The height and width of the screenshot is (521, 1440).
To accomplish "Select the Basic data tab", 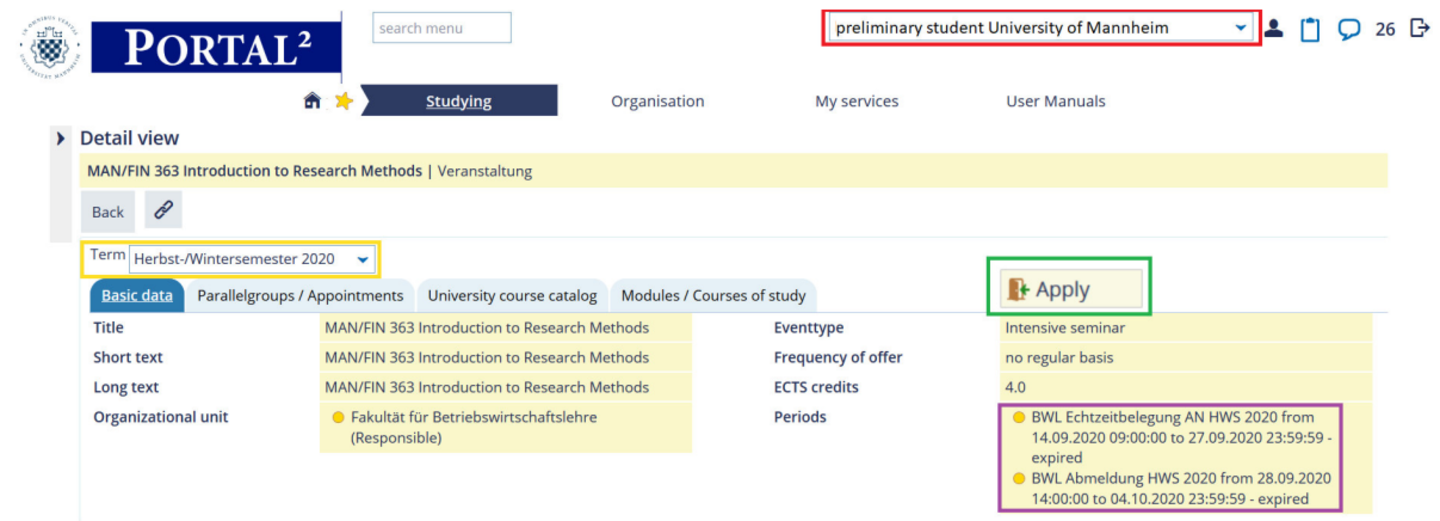I will (x=137, y=295).
